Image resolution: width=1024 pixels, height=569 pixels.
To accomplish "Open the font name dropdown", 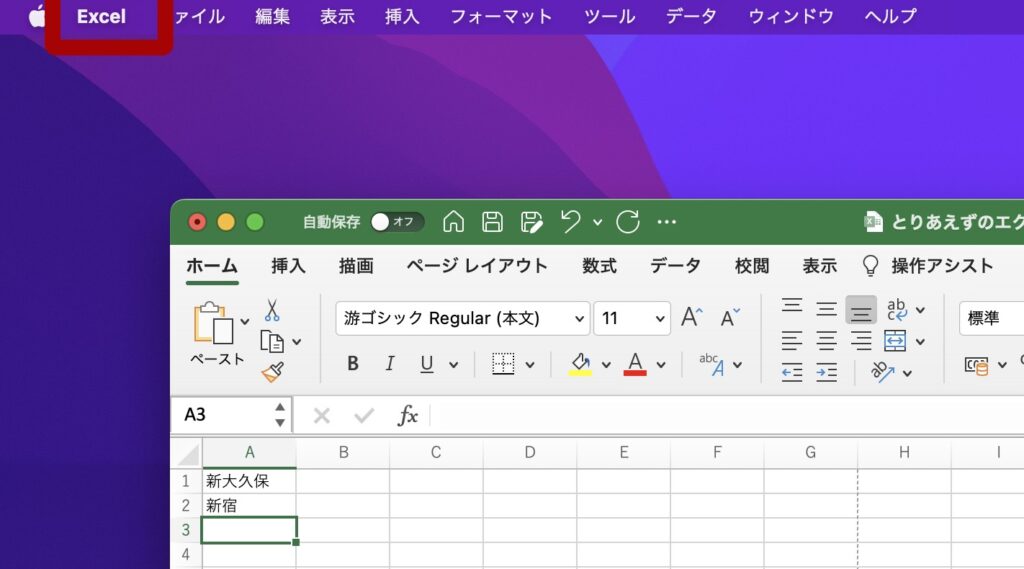I will [579, 319].
